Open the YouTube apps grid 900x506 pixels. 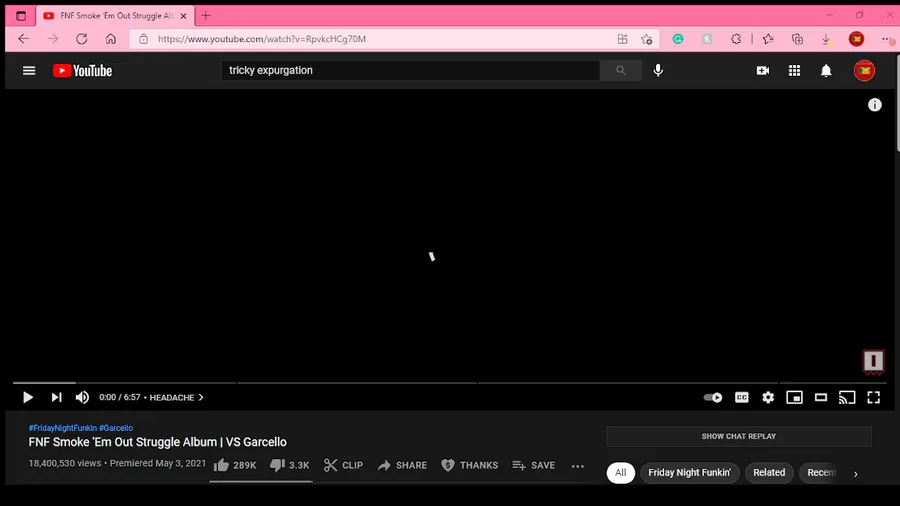pyautogui.click(x=794, y=71)
